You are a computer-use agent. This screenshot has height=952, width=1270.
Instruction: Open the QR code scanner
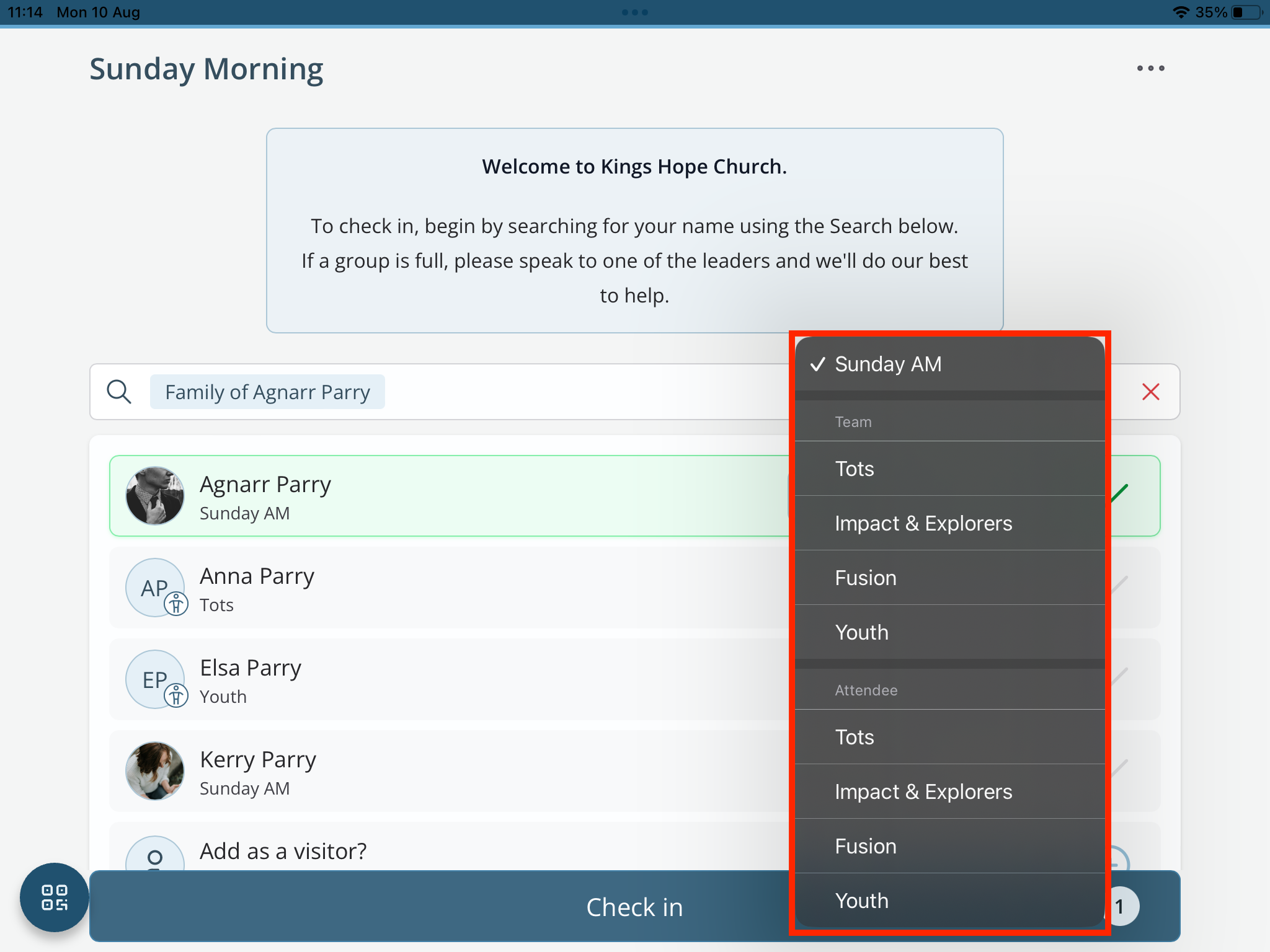[55, 897]
